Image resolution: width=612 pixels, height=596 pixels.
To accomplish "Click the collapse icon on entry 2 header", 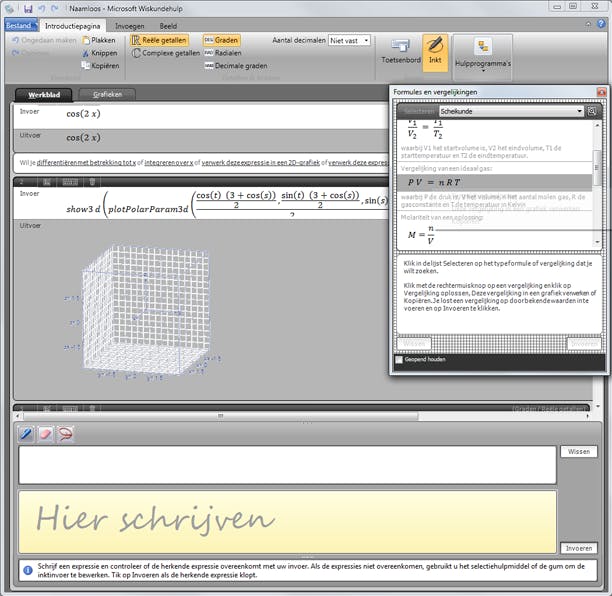I will [47, 182].
